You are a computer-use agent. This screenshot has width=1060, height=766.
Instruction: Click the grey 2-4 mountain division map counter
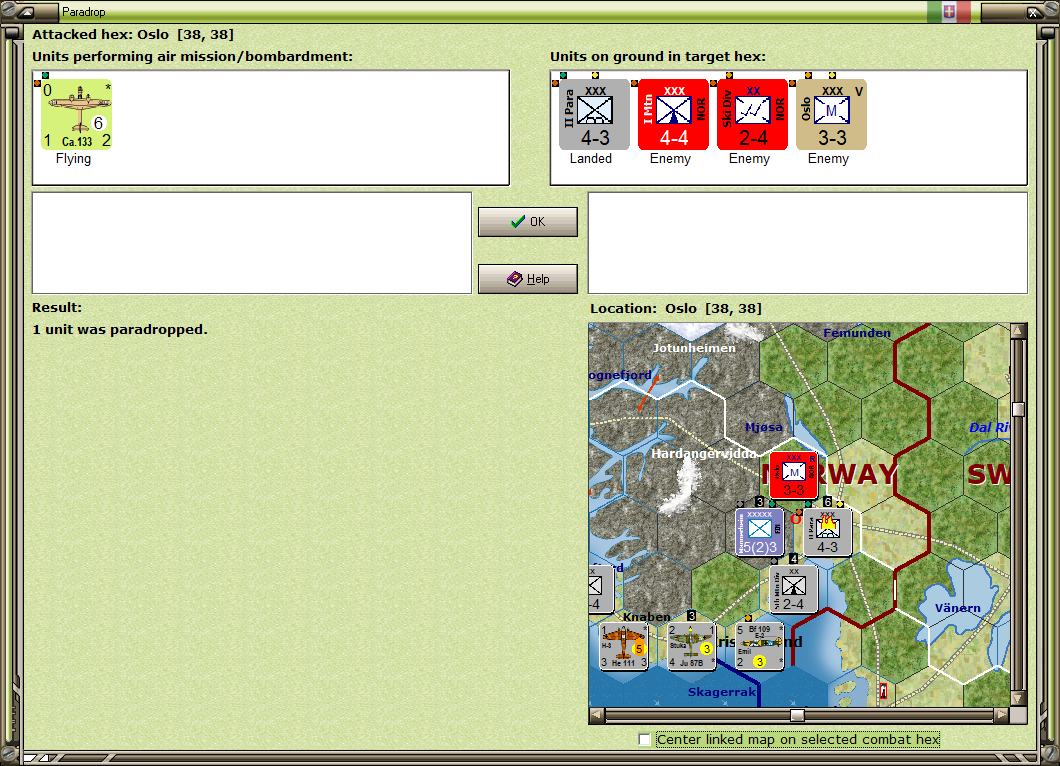(794, 589)
